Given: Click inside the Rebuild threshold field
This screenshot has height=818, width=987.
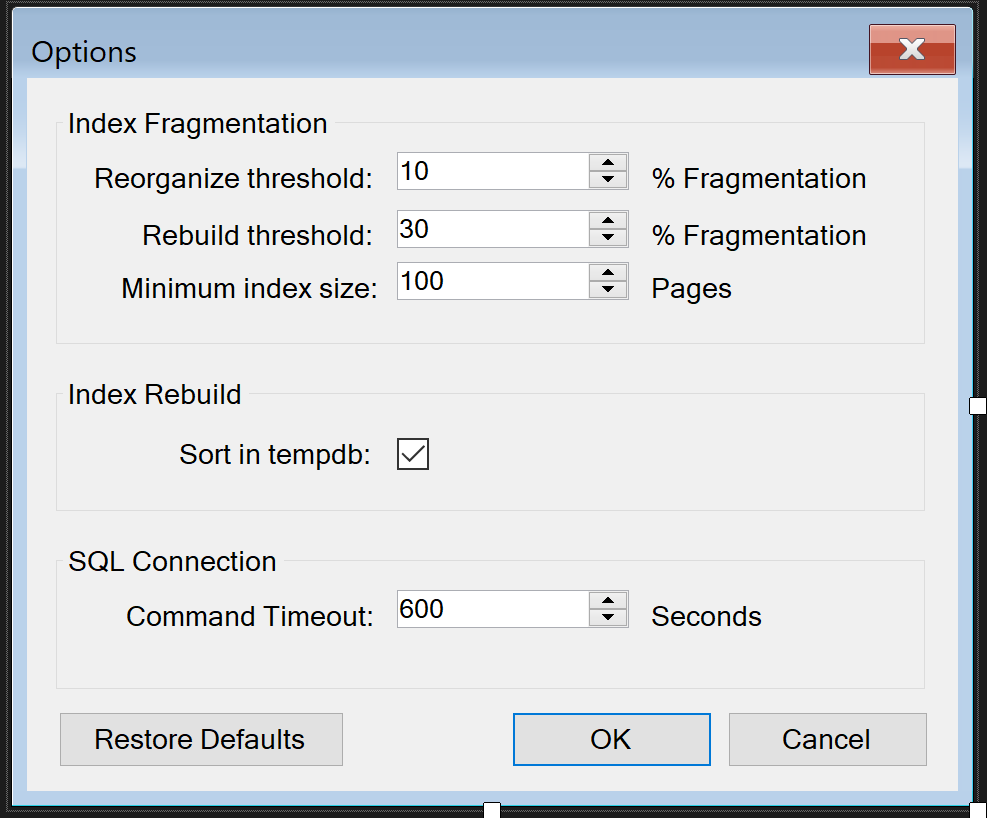Looking at the screenshot, I should click(494, 229).
